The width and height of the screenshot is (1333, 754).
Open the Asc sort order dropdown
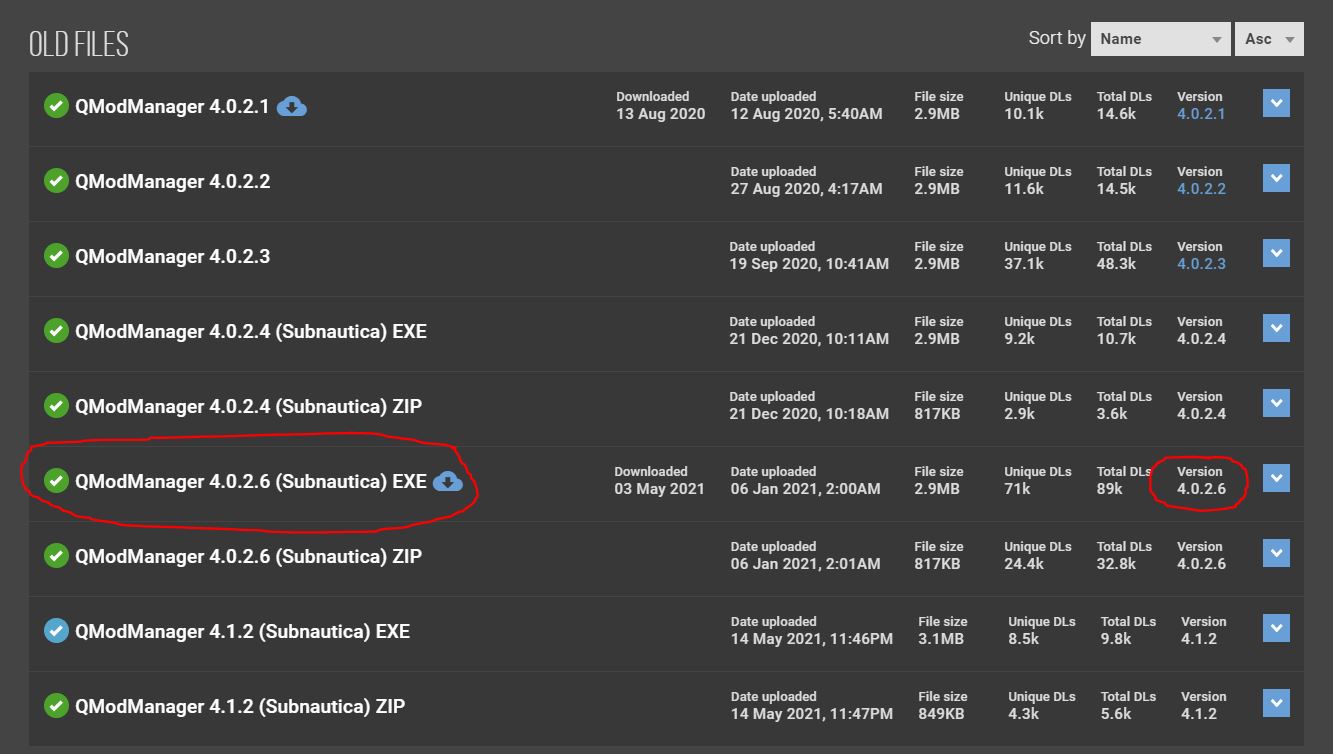point(1269,39)
